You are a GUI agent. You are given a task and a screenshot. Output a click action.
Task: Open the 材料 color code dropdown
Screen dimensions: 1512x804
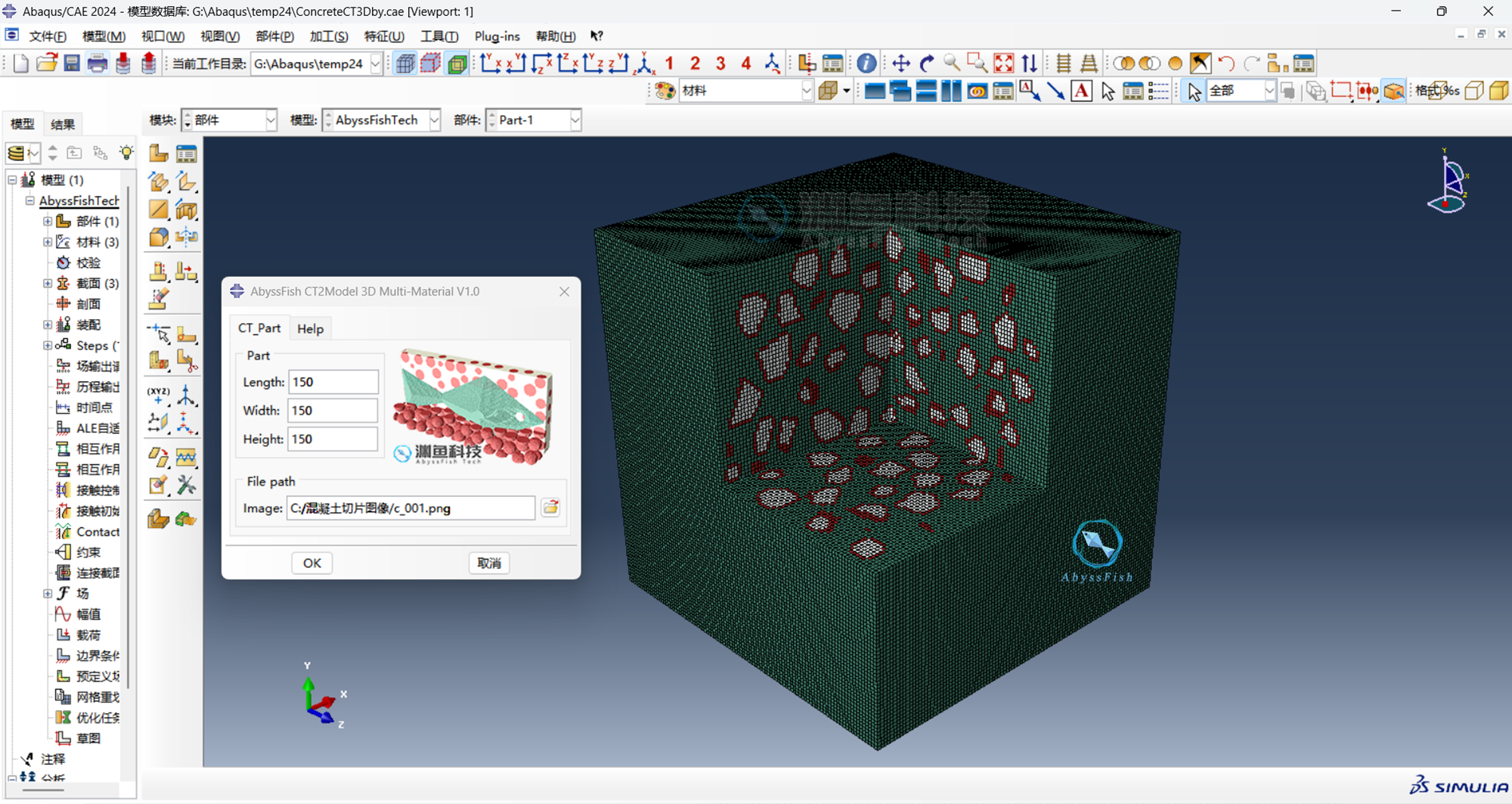pyautogui.click(x=807, y=91)
